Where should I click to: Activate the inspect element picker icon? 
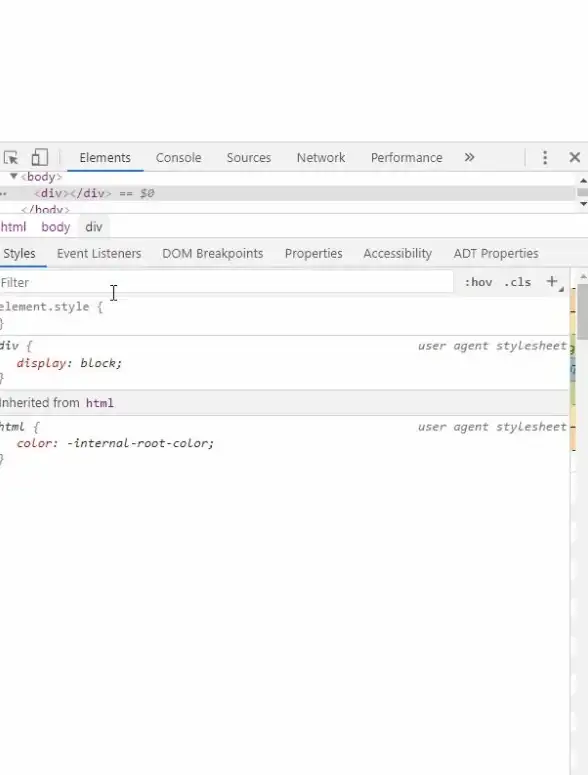(11, 158)
